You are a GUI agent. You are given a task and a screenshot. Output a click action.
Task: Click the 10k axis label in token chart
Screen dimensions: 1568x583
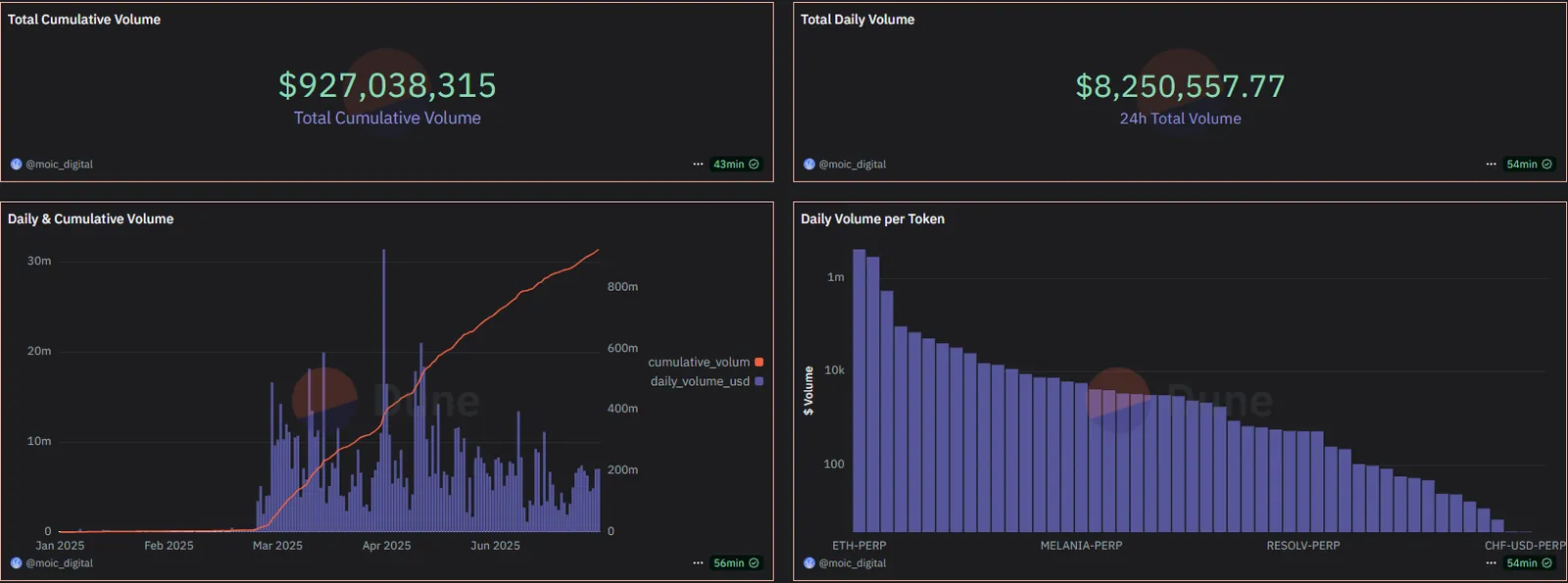[834, 370]
